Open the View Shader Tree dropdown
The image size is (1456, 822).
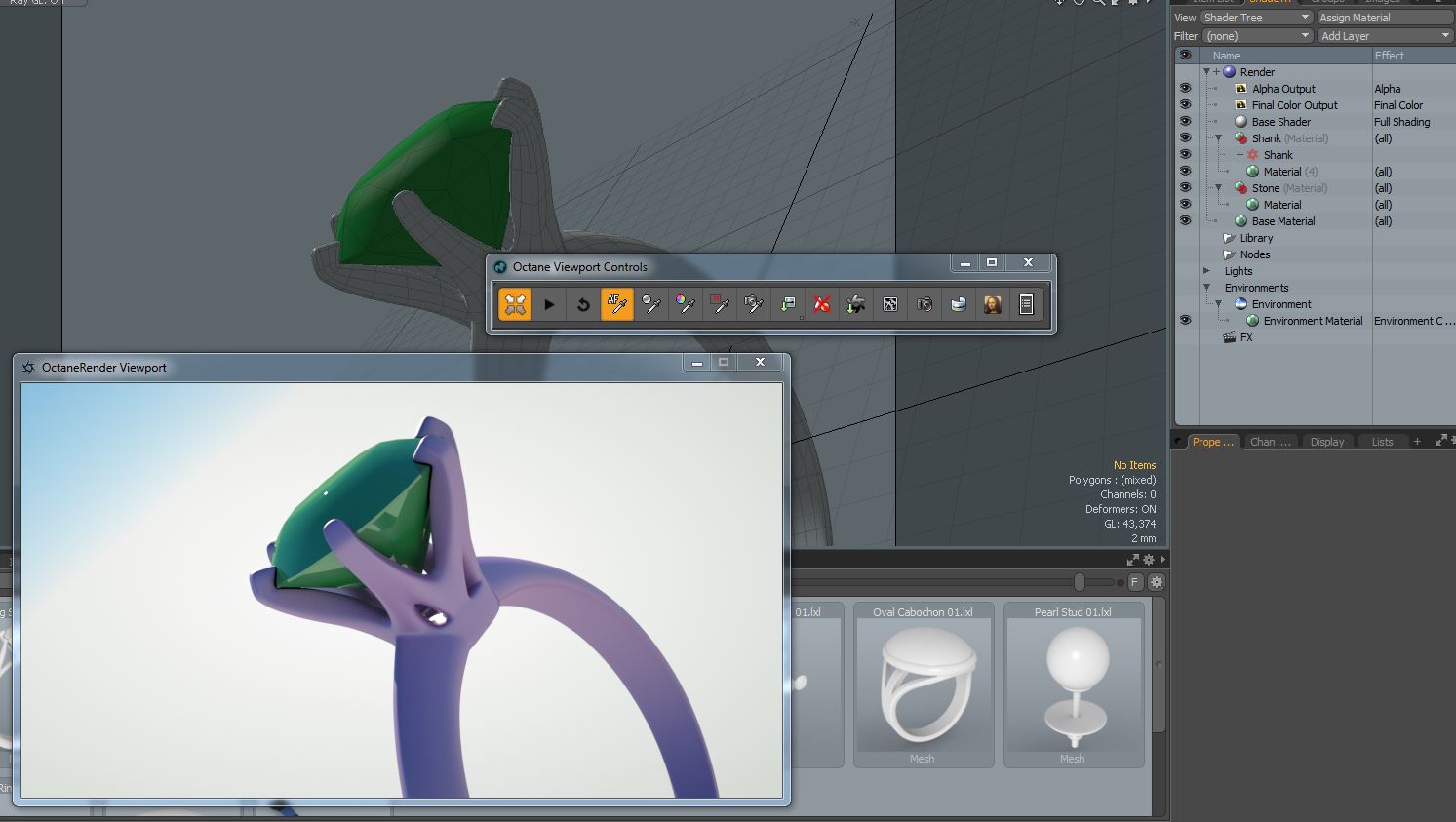point(1256,18)
